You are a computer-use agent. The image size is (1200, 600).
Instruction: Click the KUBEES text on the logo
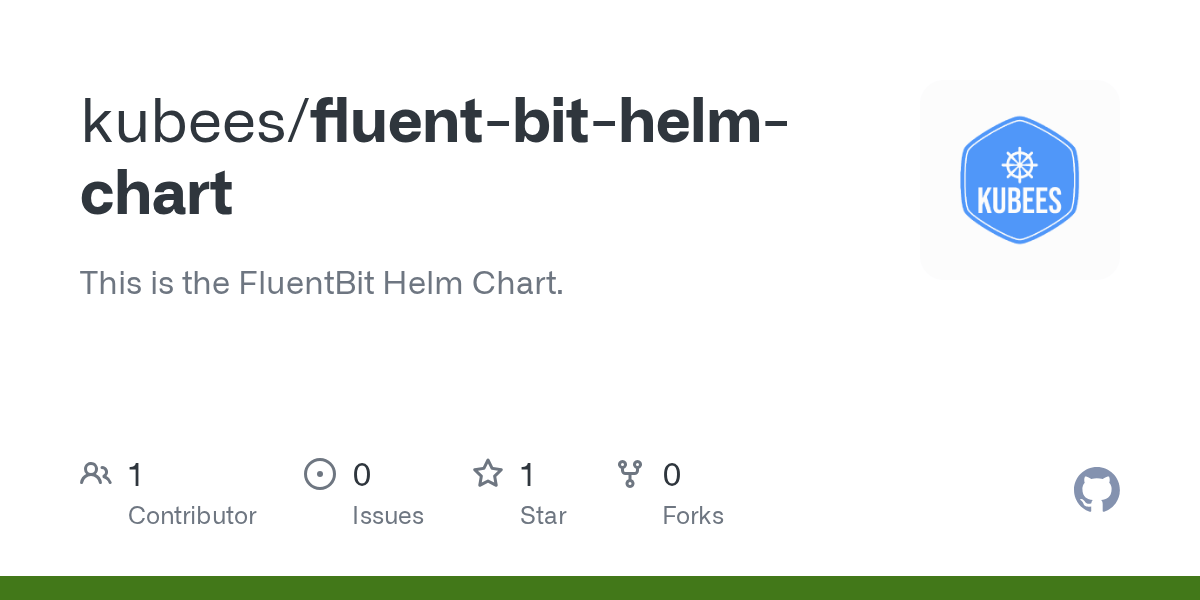tap(1019, 200)
